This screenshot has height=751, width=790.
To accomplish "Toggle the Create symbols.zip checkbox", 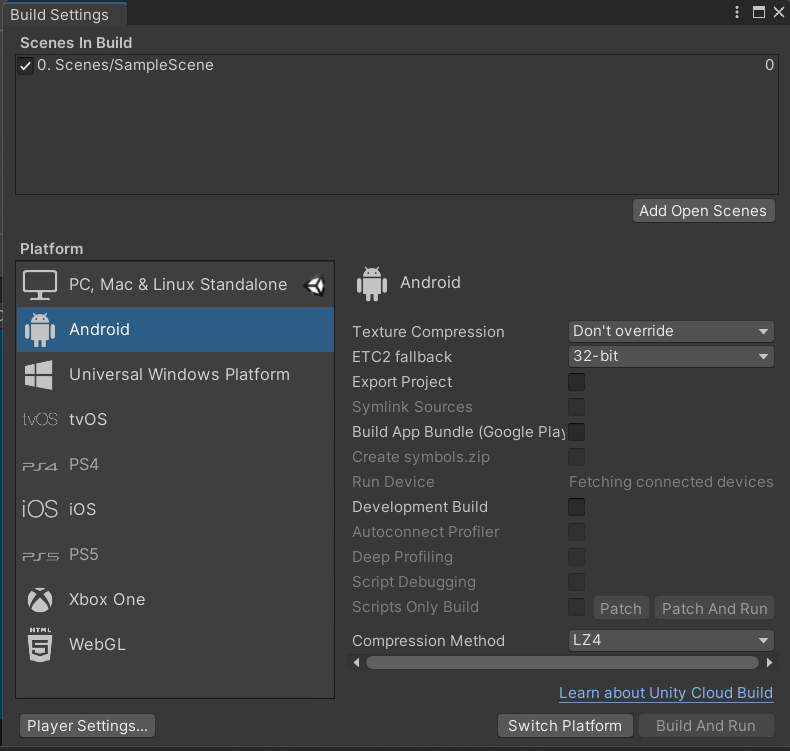I will 576,457.
